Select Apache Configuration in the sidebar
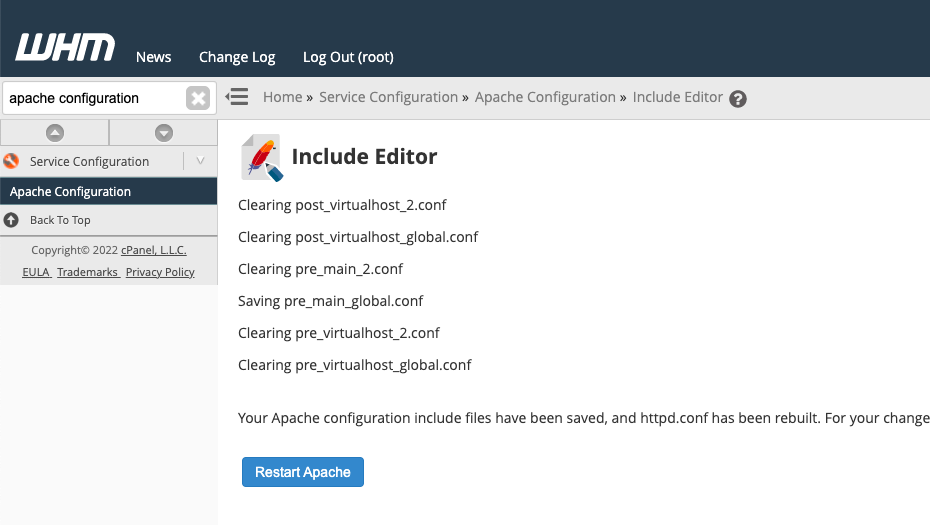This screenshot has width=930, height=525. pyautogui.click(x=109, y=192)
